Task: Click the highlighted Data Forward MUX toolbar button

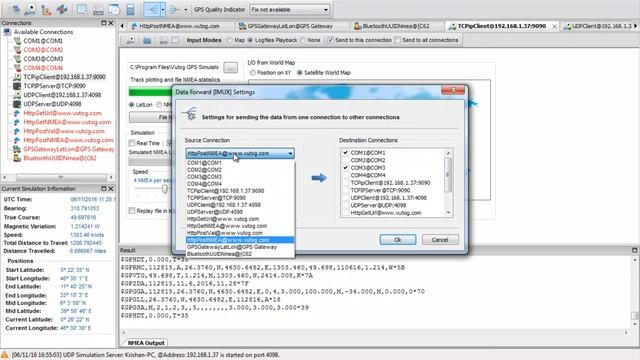Action: 152,9
